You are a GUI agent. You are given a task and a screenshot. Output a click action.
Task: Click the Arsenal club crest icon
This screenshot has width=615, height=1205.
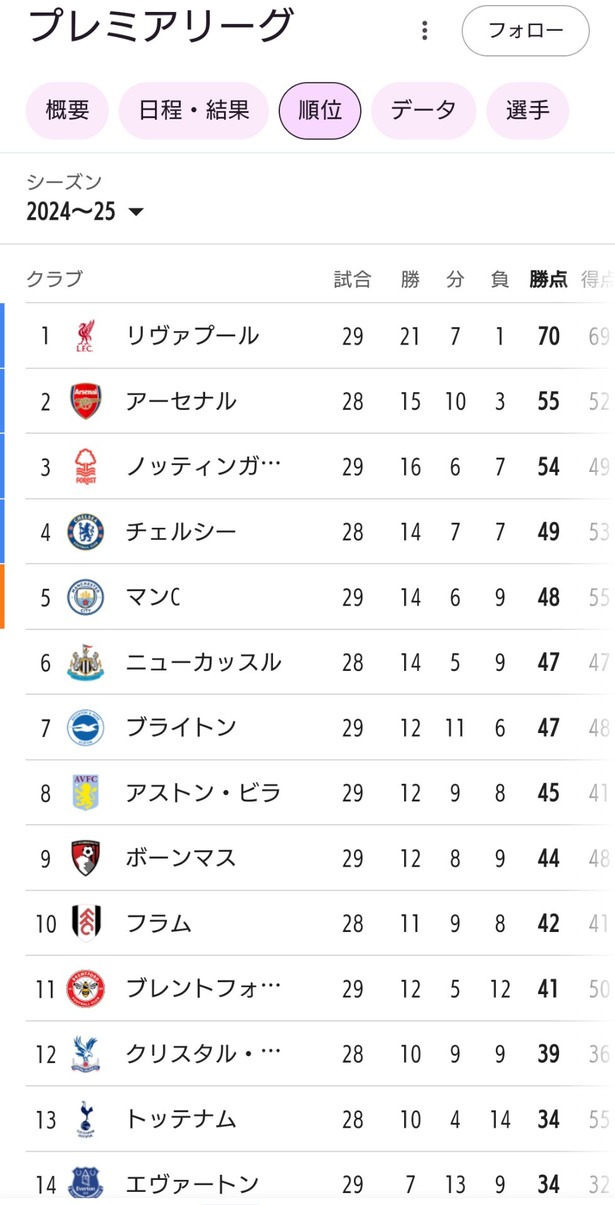(85, 401)
